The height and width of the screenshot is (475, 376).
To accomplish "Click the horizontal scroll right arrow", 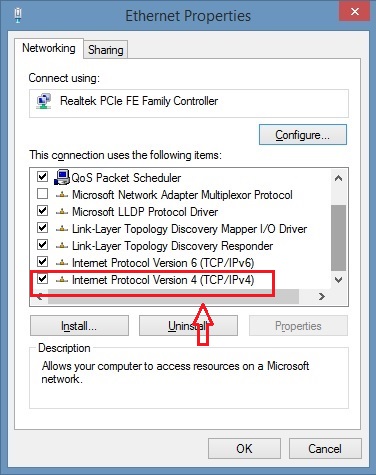I will [x=322, y=296].
